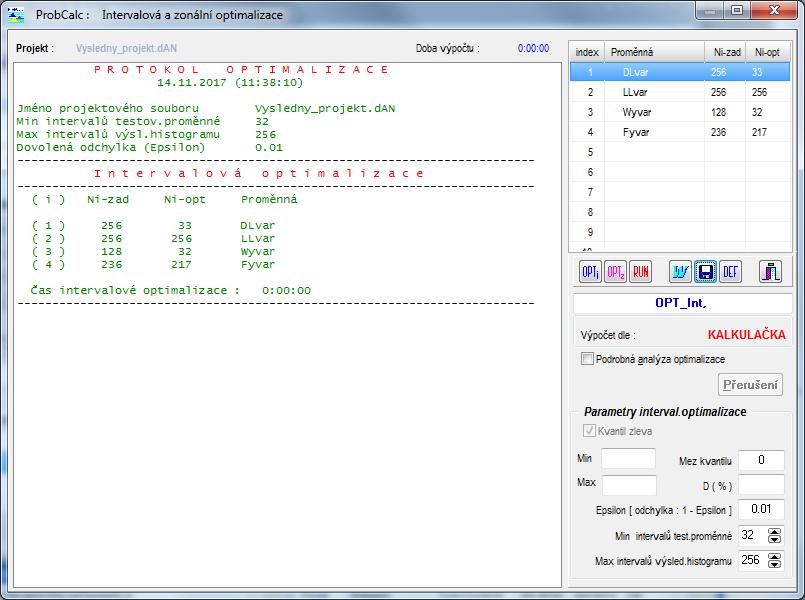Image resolution: width=805 pixels, height=600 pixels.
Task: Click the D ( % ) input field
Action: pyautogui.click(x=761, y=485)
